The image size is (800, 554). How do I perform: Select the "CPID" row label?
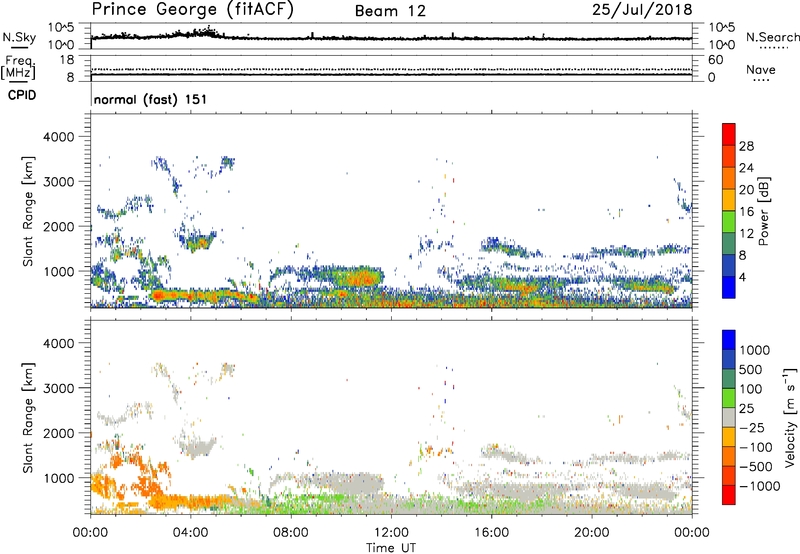tap(22, 95)
